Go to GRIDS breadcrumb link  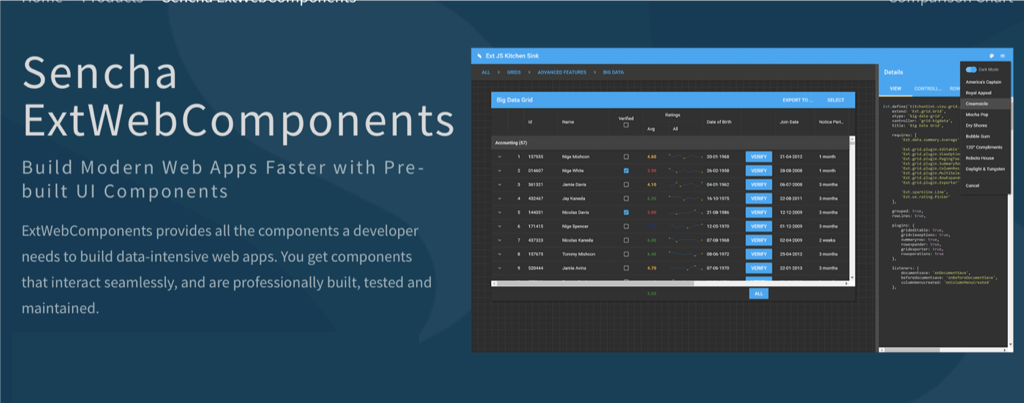click(514, 73)
